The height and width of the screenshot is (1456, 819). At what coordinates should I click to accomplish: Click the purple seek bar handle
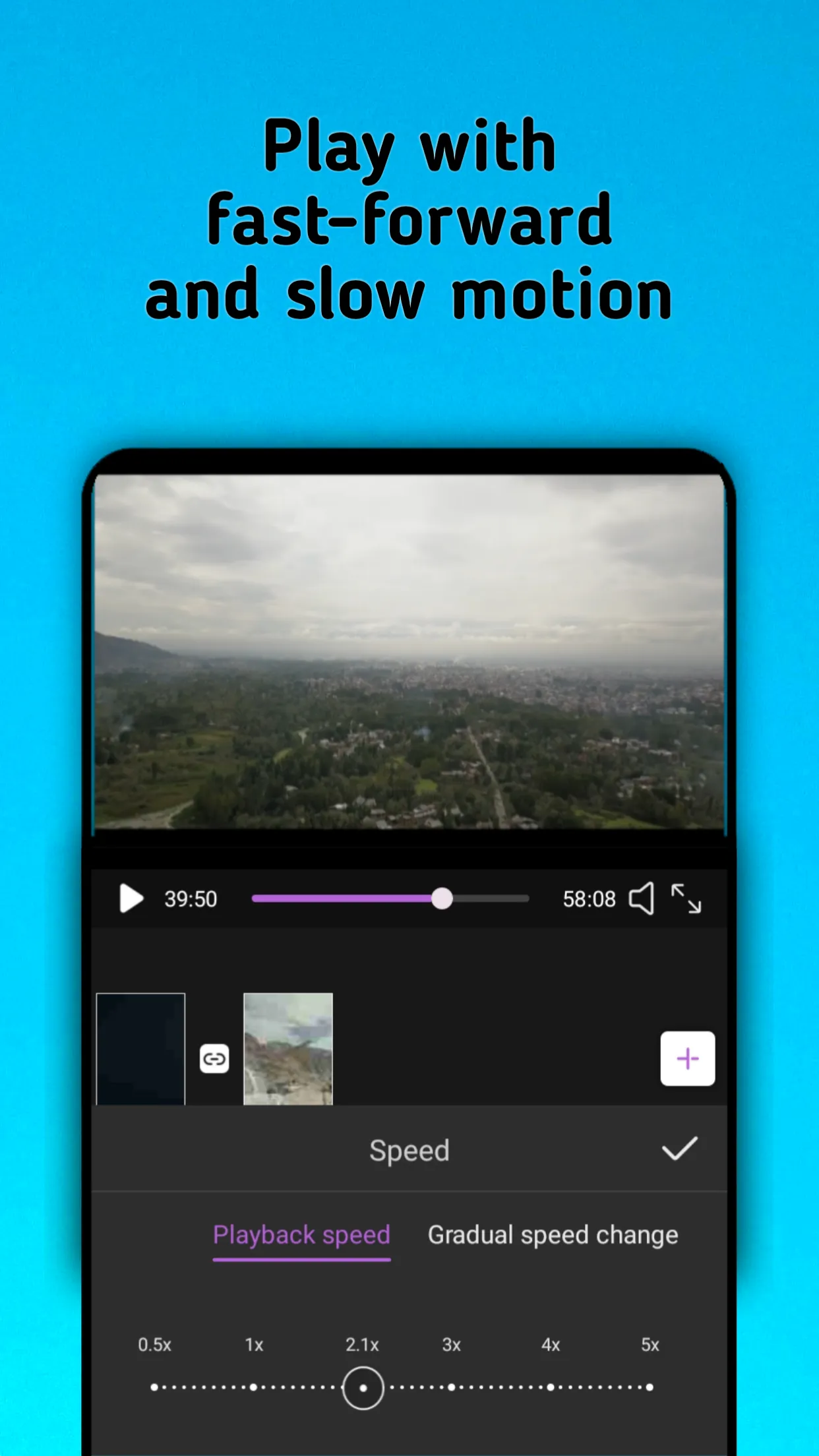(x=442, y=898)
